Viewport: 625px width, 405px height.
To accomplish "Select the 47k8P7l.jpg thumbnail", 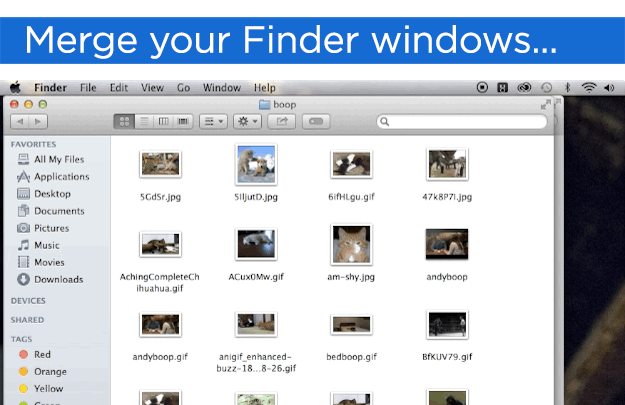I will [x=447, y=164].
